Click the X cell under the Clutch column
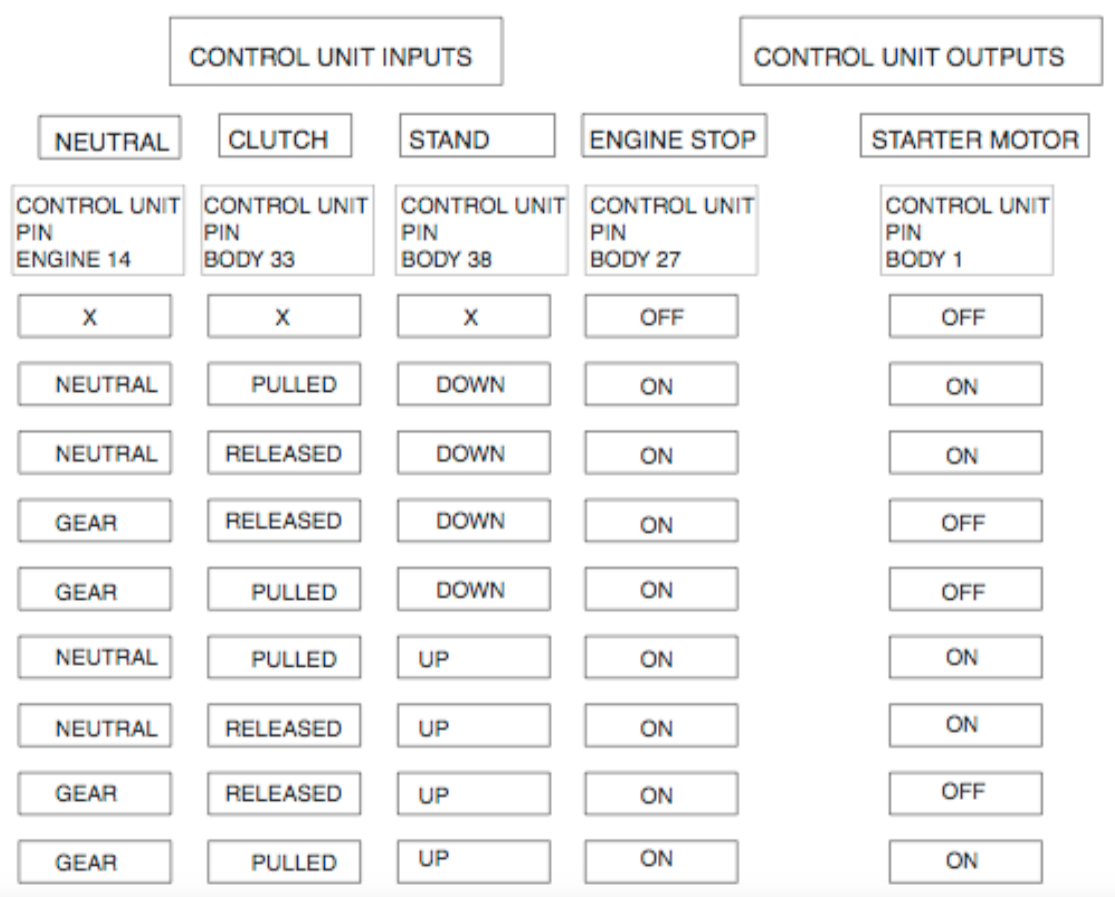This screenshot has height=897, width=1115. tap(284, 317)
